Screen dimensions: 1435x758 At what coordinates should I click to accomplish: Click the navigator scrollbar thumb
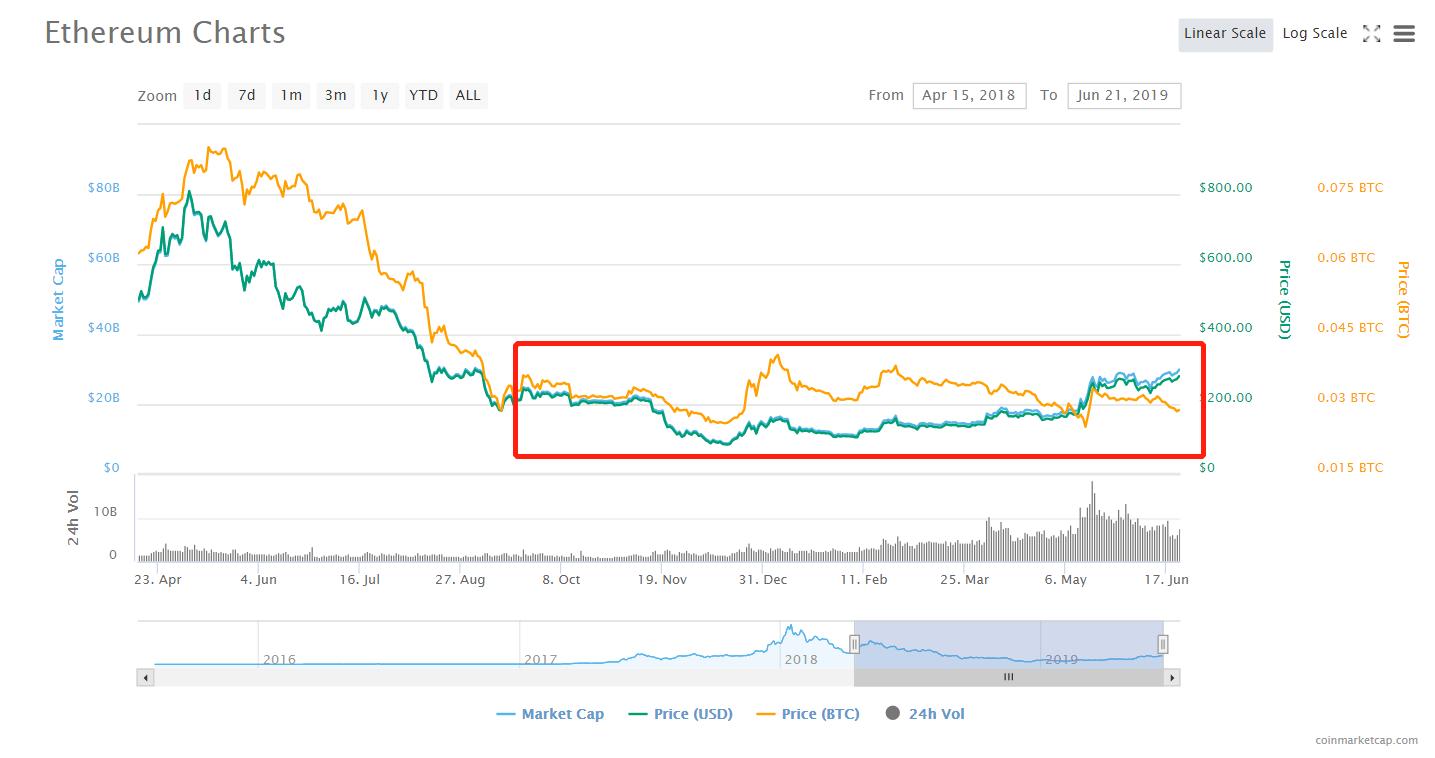(1008, 677)
